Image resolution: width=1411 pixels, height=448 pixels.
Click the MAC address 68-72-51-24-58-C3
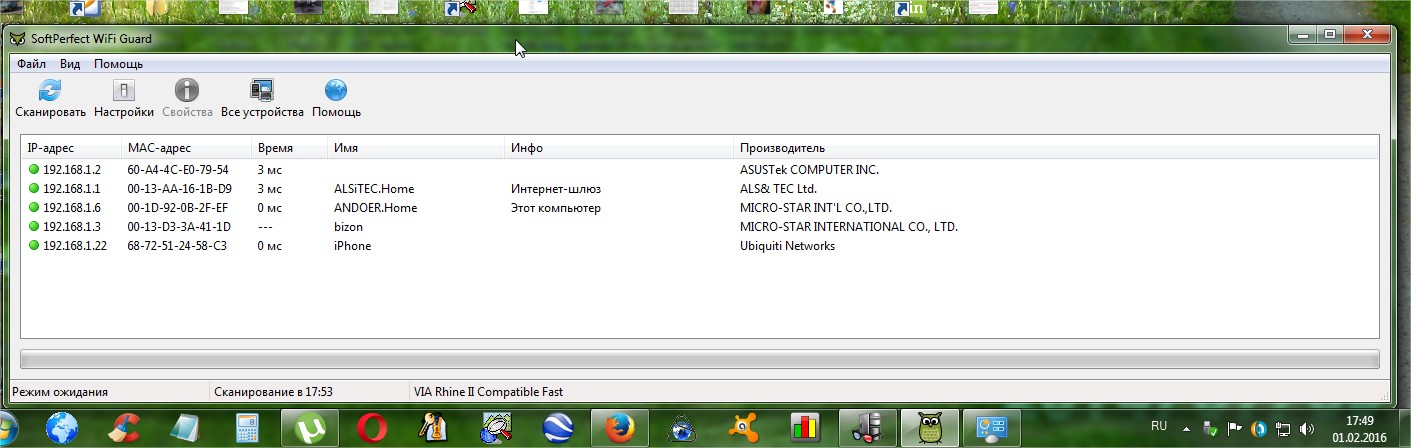[x=177, y=246]
